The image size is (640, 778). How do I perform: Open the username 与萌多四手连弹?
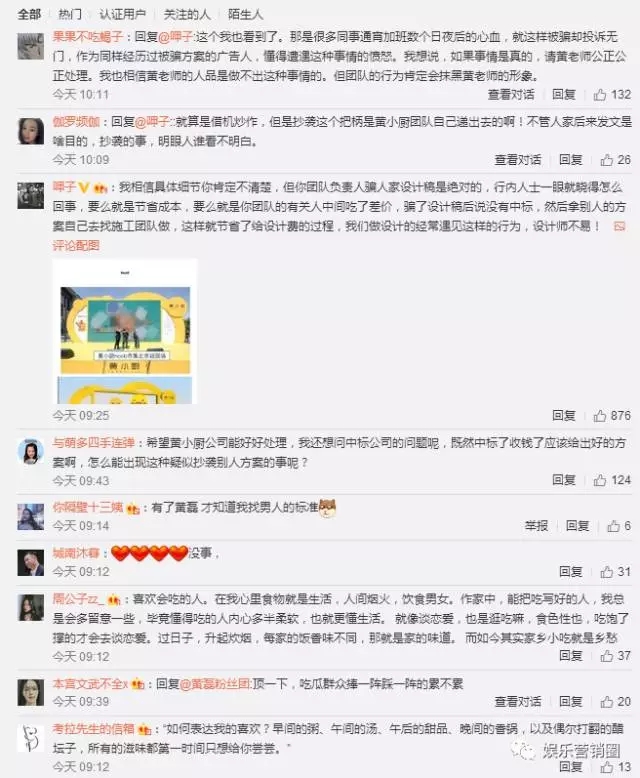coord(94,443)
